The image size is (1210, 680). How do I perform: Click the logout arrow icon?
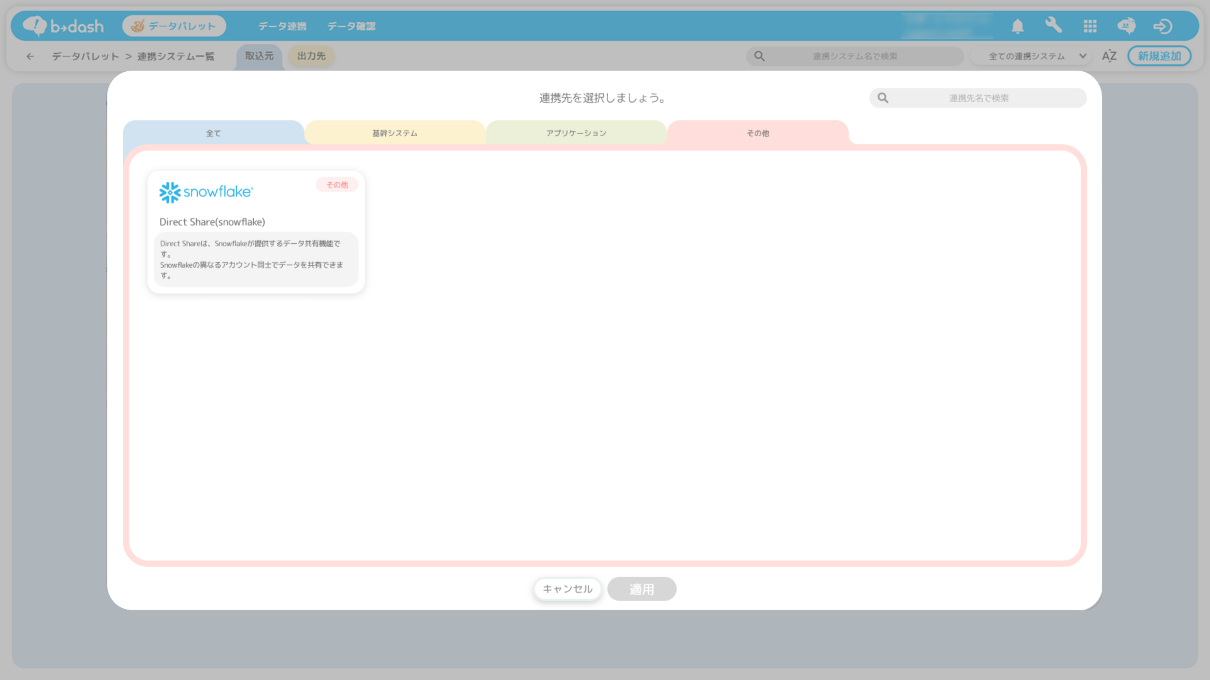(1162, 26)
